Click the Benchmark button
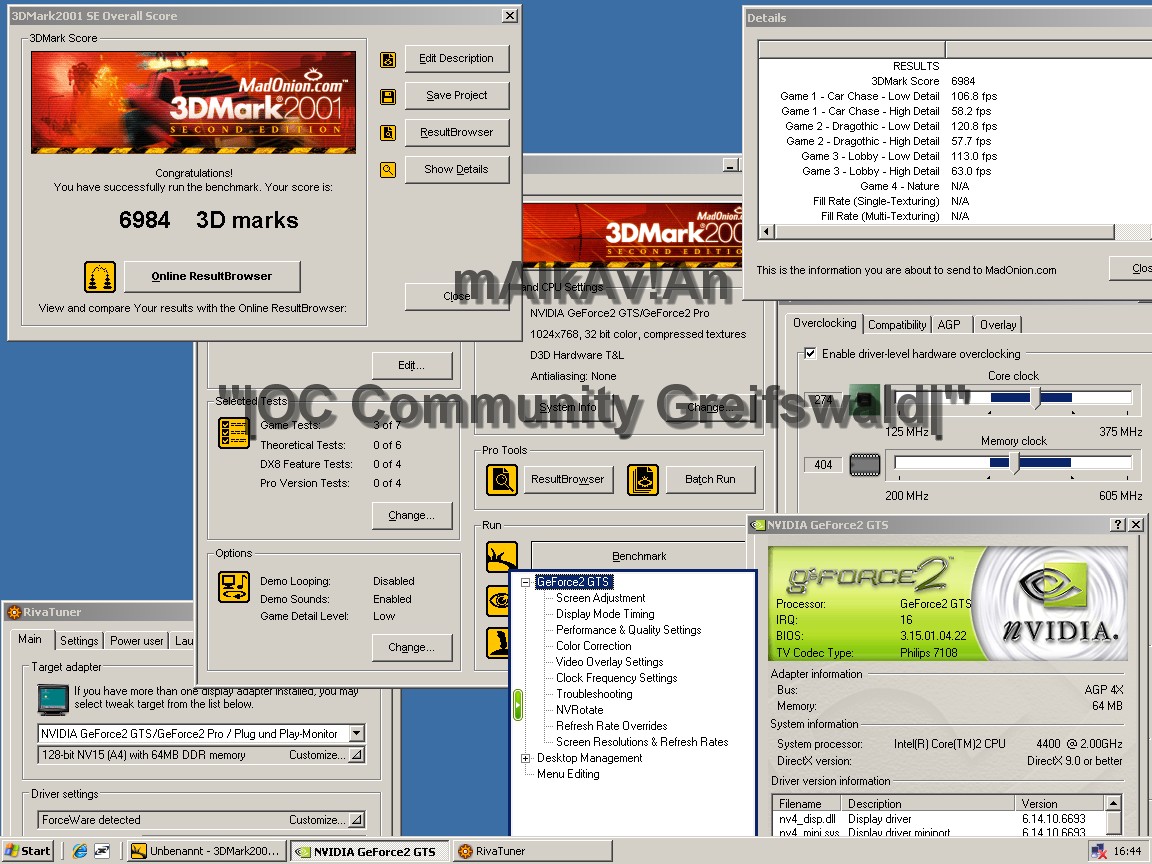The width and height of the screenshot is (1152, 864). point(638,556)
